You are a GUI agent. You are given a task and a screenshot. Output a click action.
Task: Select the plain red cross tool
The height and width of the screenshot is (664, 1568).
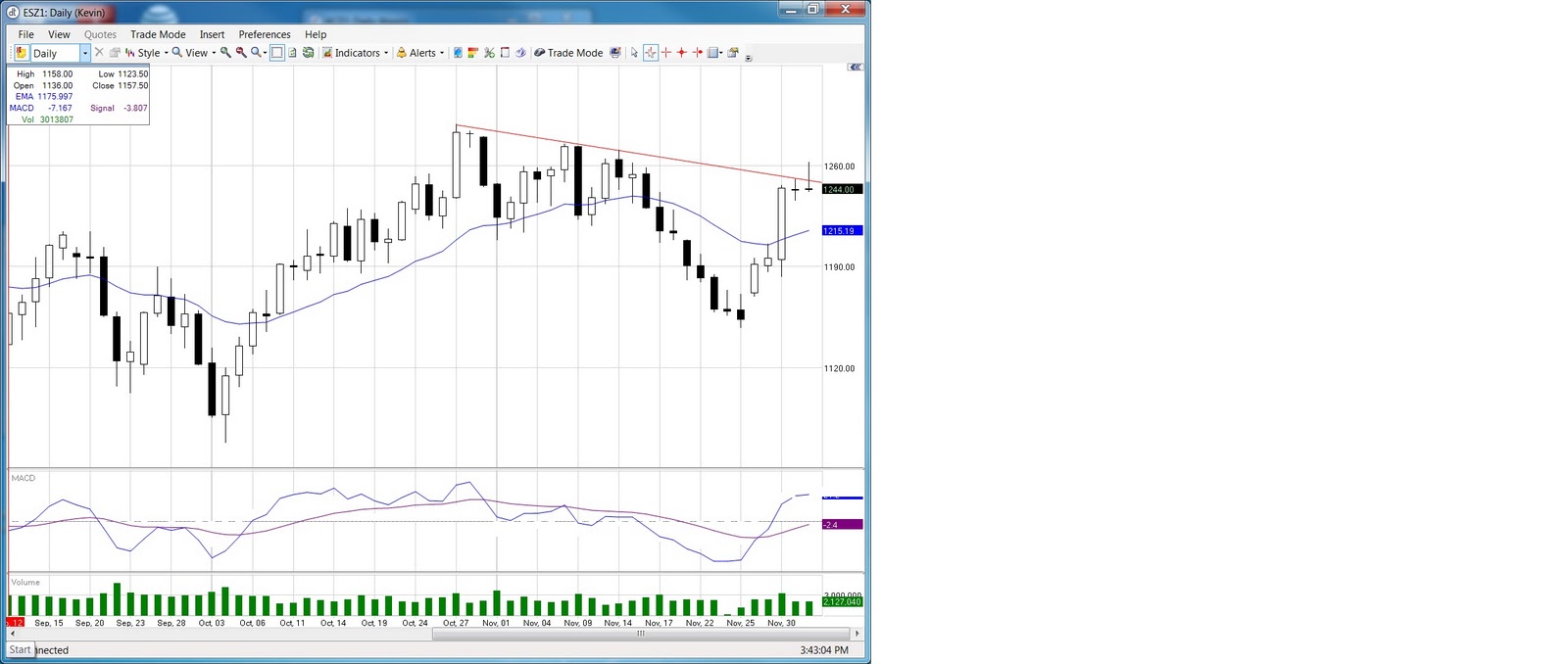(x=666, y=53)
